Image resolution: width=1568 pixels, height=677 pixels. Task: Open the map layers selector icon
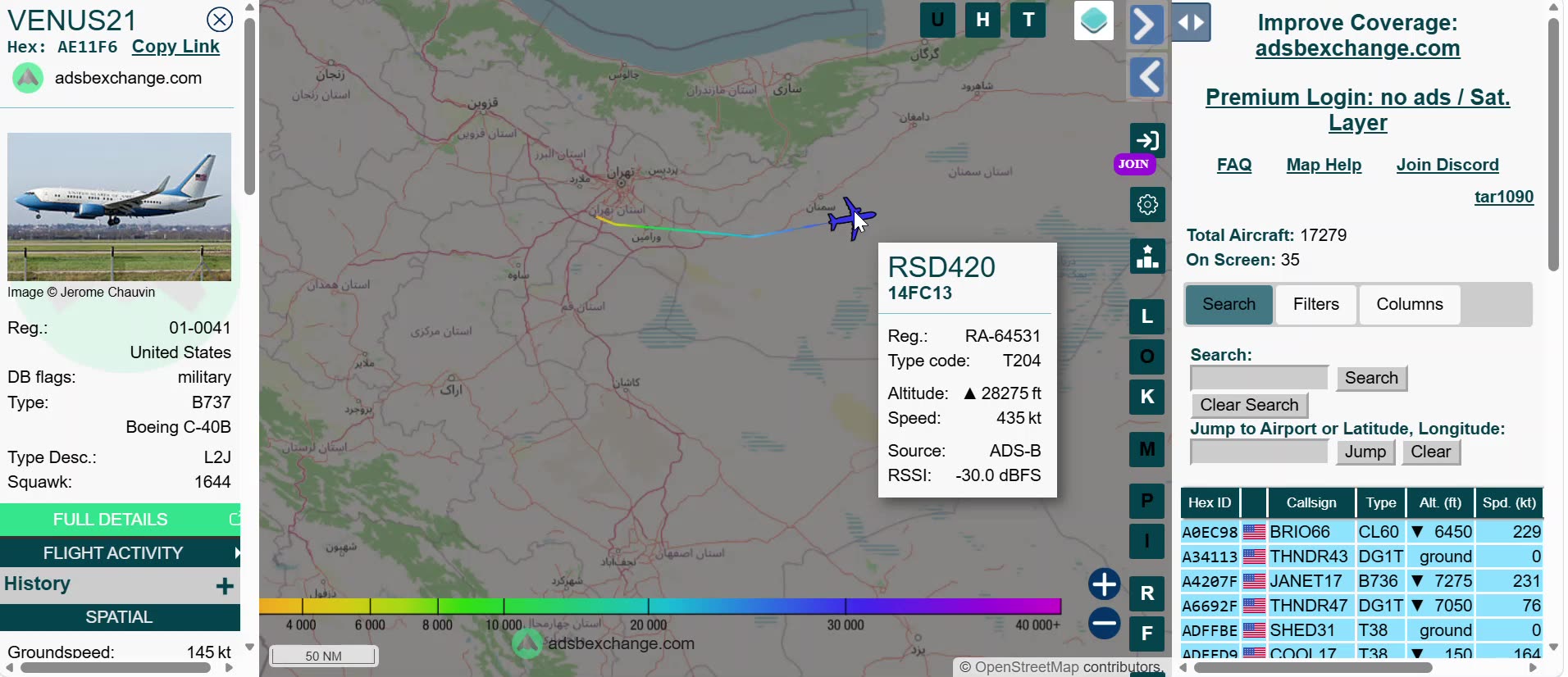pyautogui.click(x=1093, y=20)
